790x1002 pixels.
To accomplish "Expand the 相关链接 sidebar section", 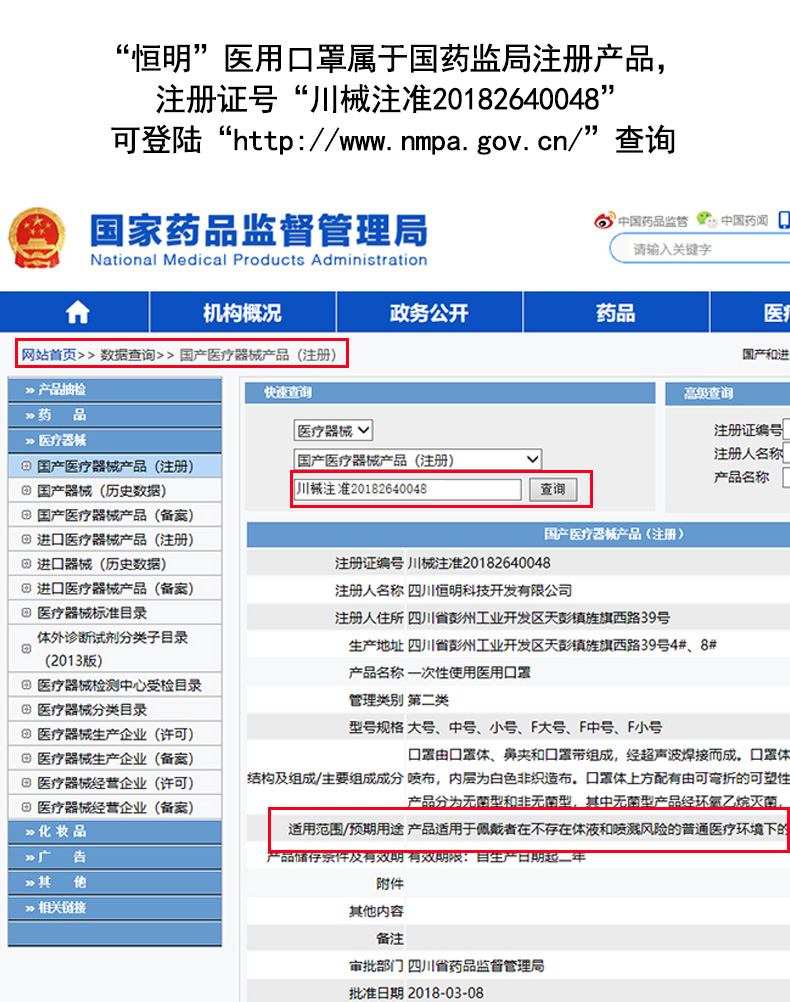I will pyautogui.click(x=115, y=908).
